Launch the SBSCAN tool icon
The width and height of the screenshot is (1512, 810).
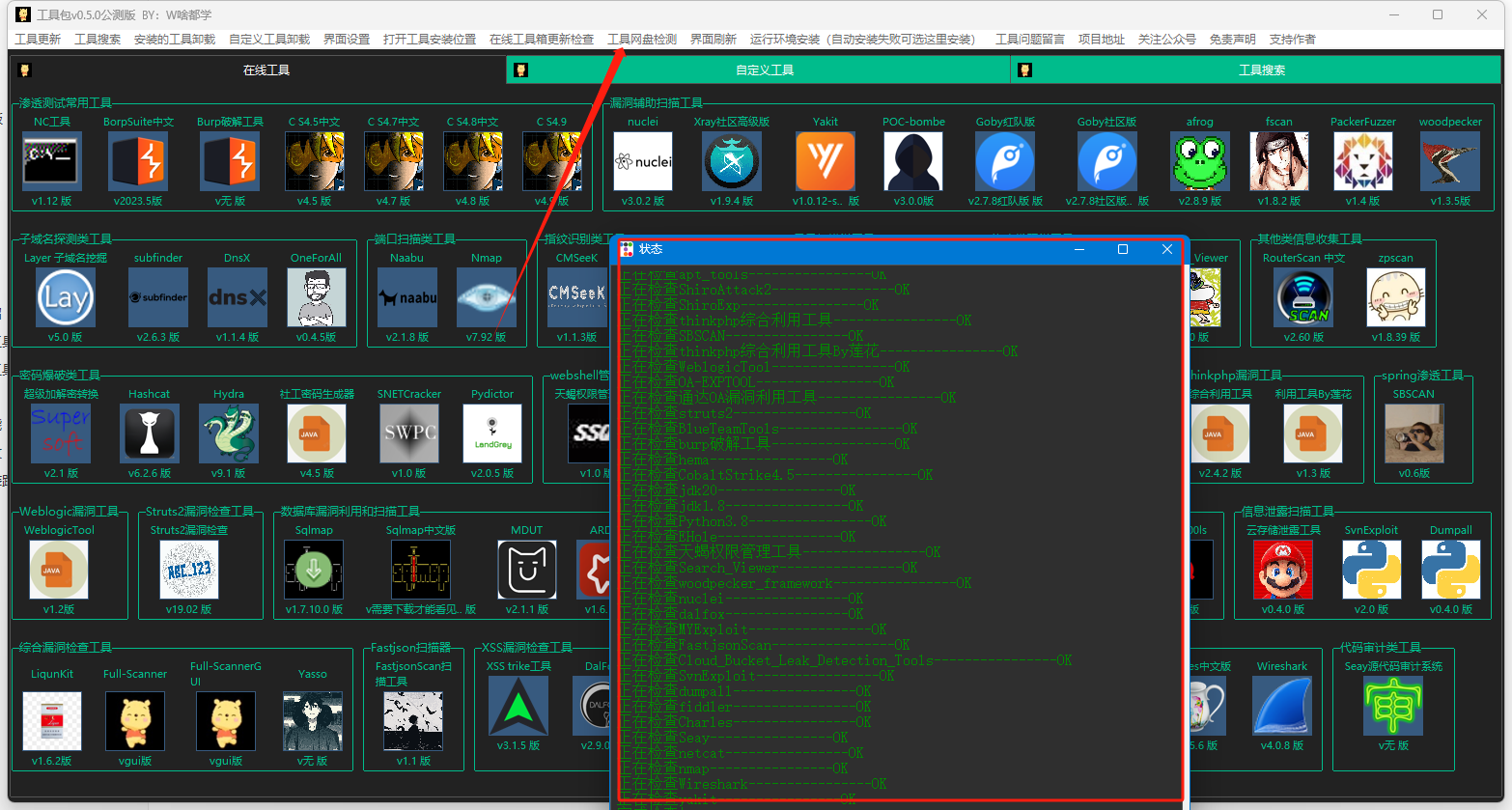pyautogui.click(x=1414, y=433)
